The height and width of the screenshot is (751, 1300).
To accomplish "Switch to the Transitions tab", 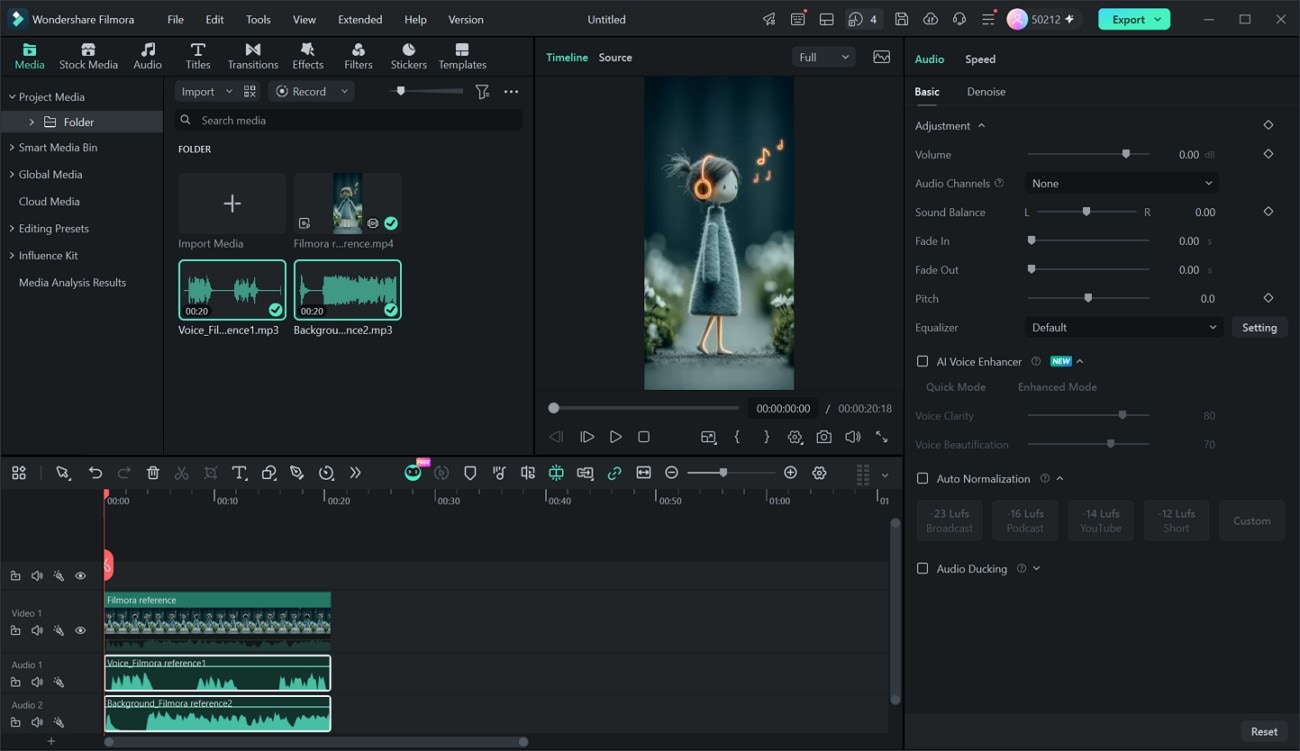I will 253,56.
